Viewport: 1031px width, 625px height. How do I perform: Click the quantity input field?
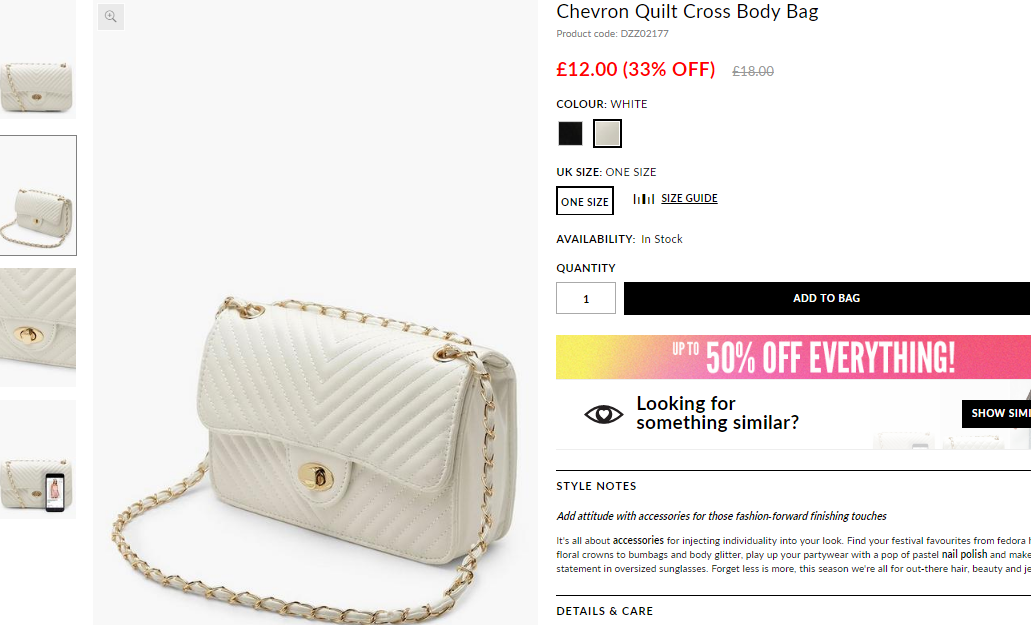[586, 298]
